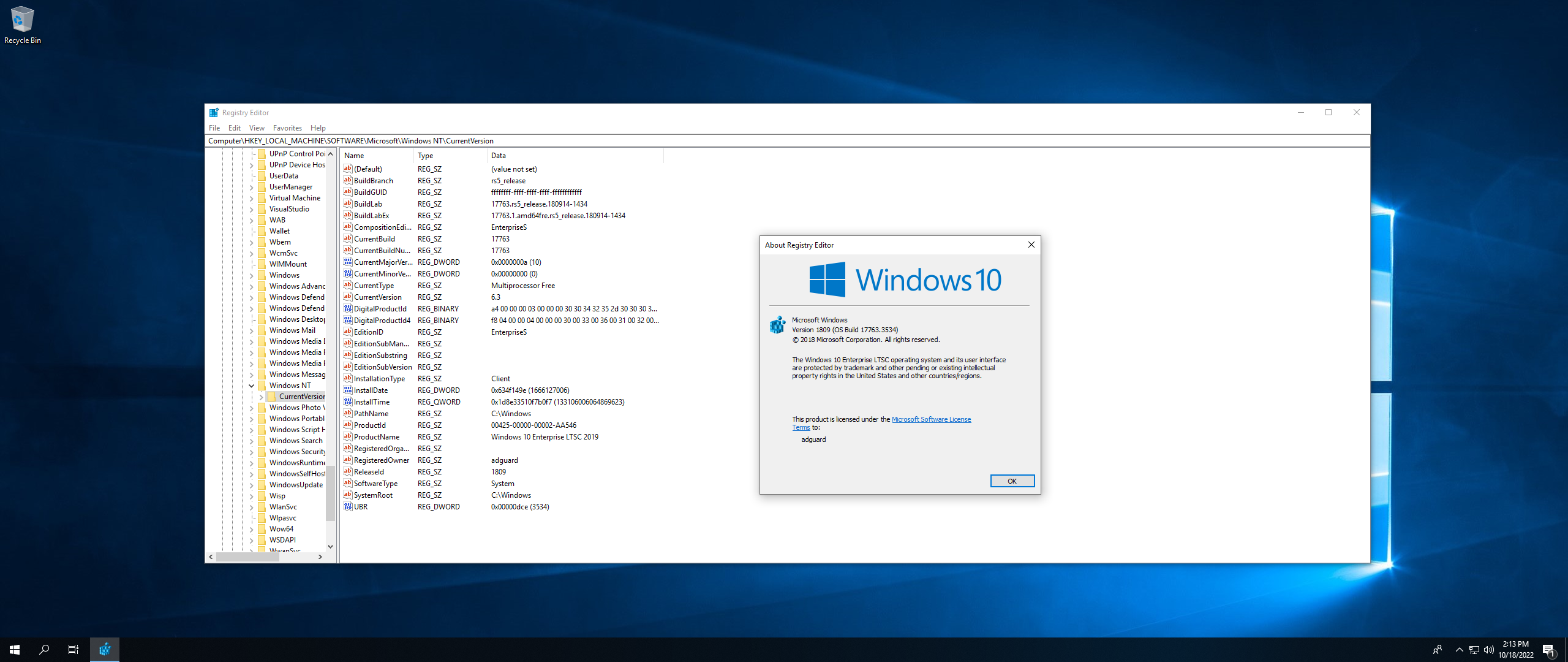This screenshot has width=1568, height=662.
Task: Click the Windows Start button
Action: click(x=15, y=650)
